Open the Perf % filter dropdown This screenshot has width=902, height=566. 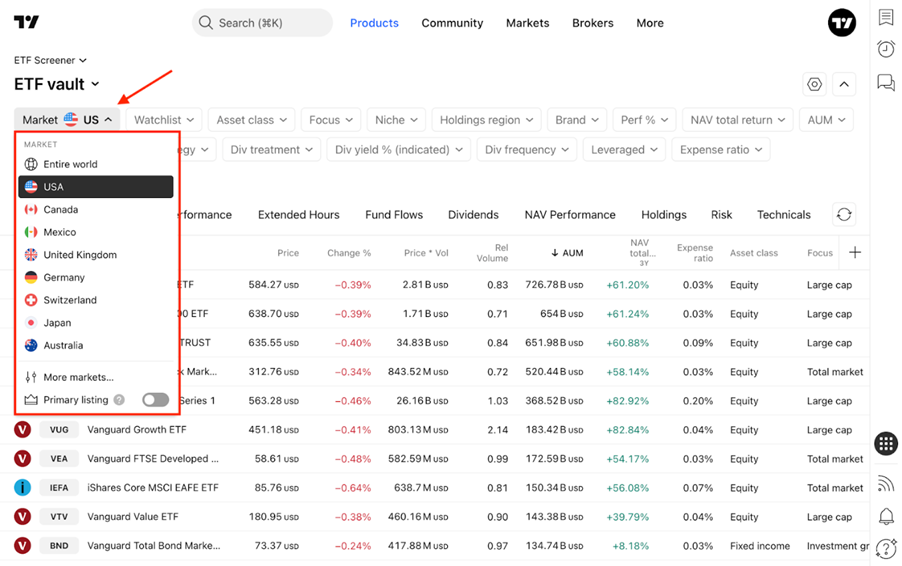coord(644,120)
